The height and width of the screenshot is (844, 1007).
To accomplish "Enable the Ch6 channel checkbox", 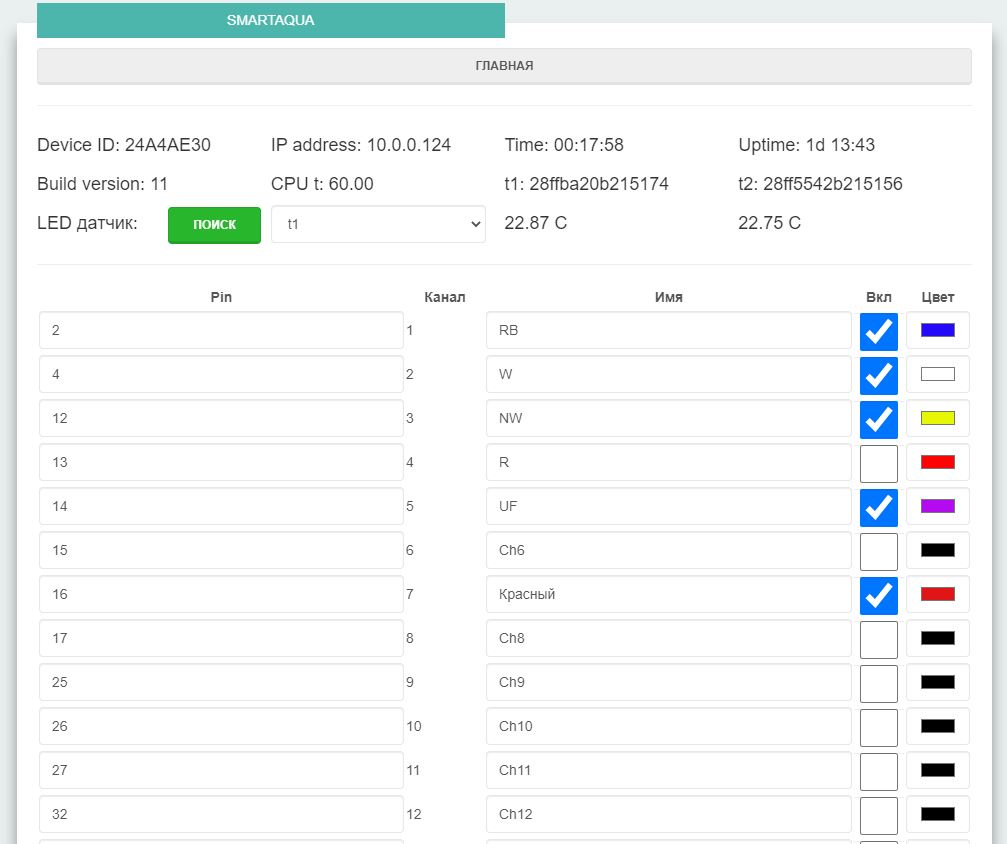I will [x=878, y=551].
